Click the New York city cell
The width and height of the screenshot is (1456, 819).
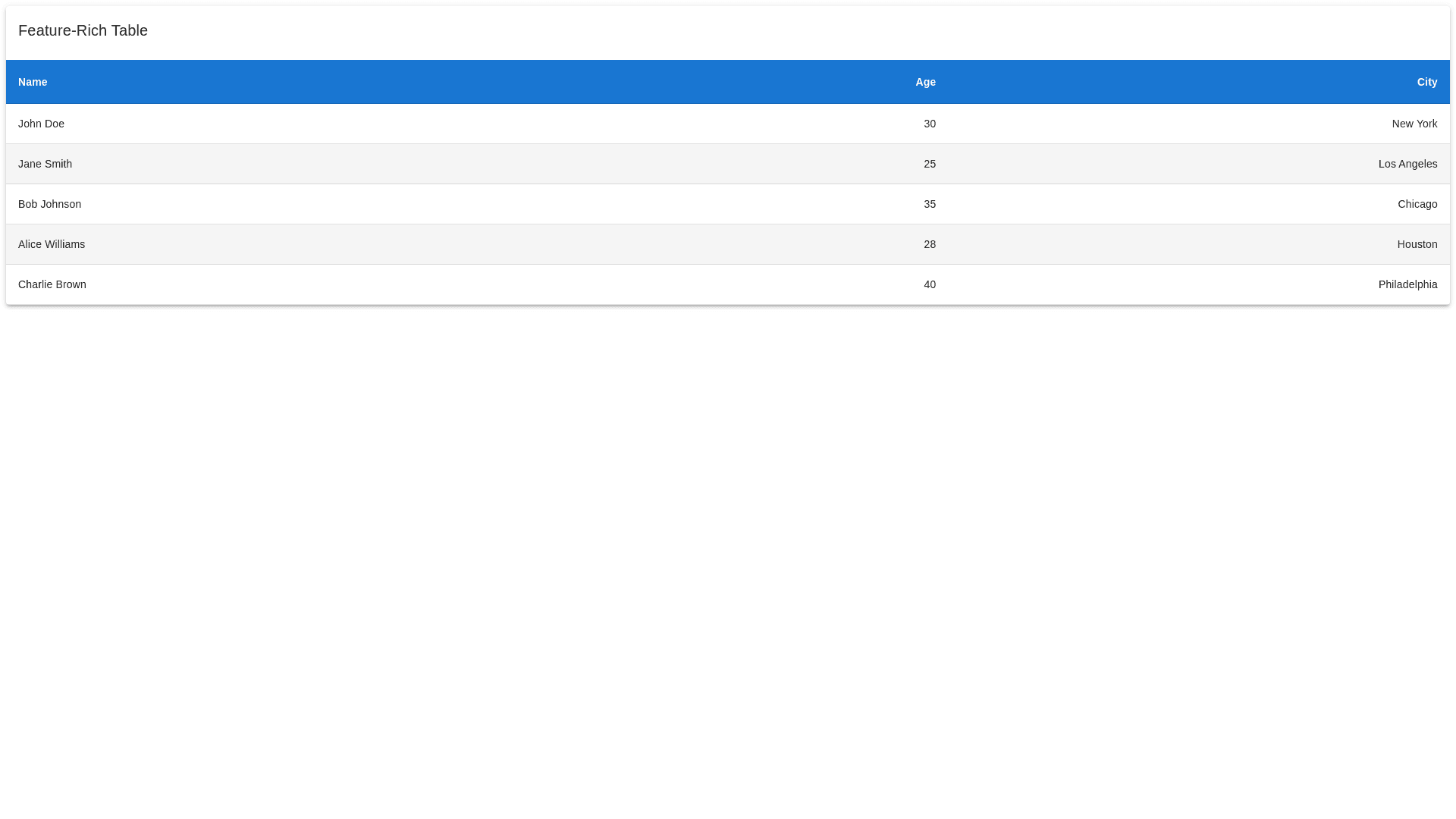(x=1414, y=124)
